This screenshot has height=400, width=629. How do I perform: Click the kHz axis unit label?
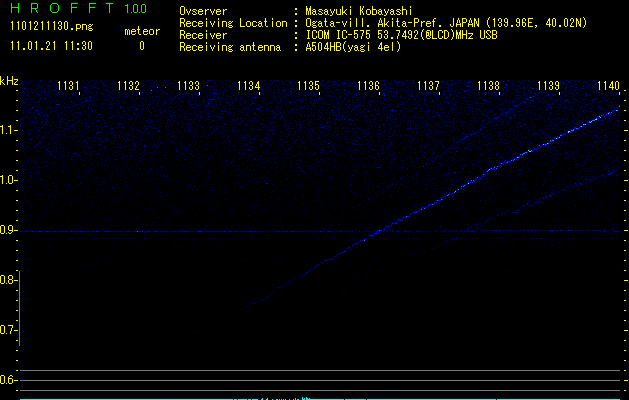click(x=9, y=81)
